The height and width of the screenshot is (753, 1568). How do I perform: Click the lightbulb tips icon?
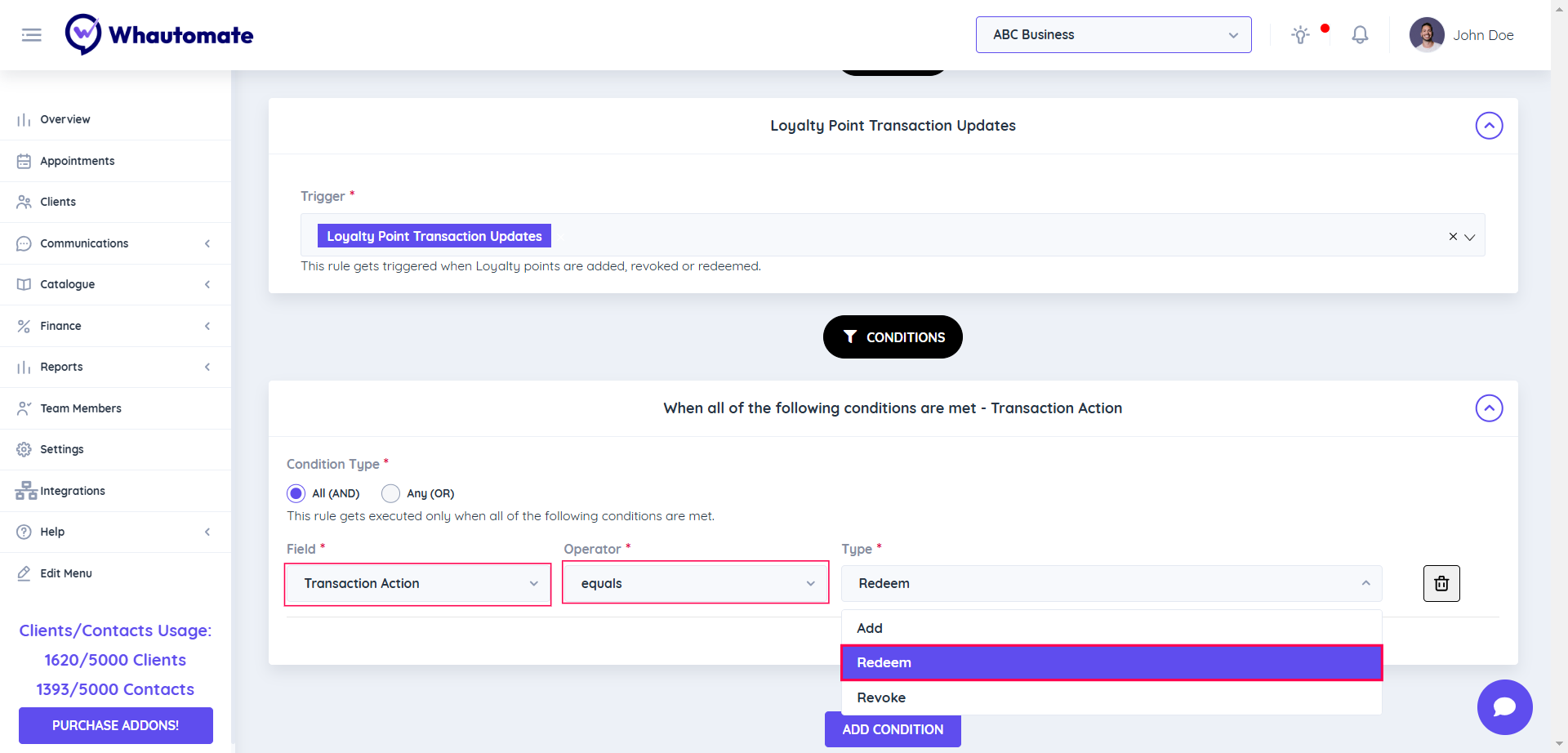[x=1300, y=35]
